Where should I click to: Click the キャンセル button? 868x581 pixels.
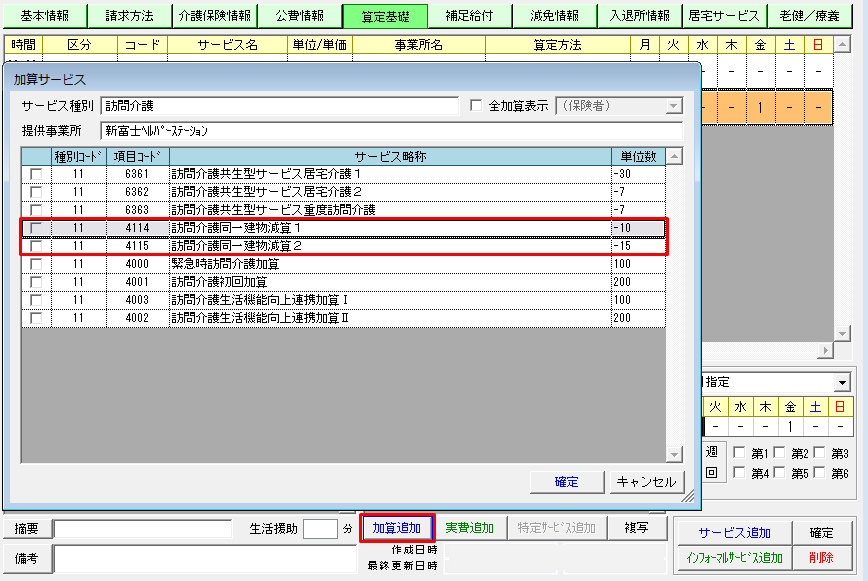click(646, 482)
